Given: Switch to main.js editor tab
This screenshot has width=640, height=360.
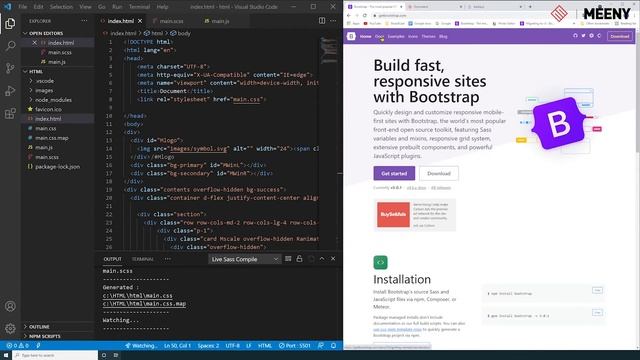Looking at the screenshot, I should (220, 21).
